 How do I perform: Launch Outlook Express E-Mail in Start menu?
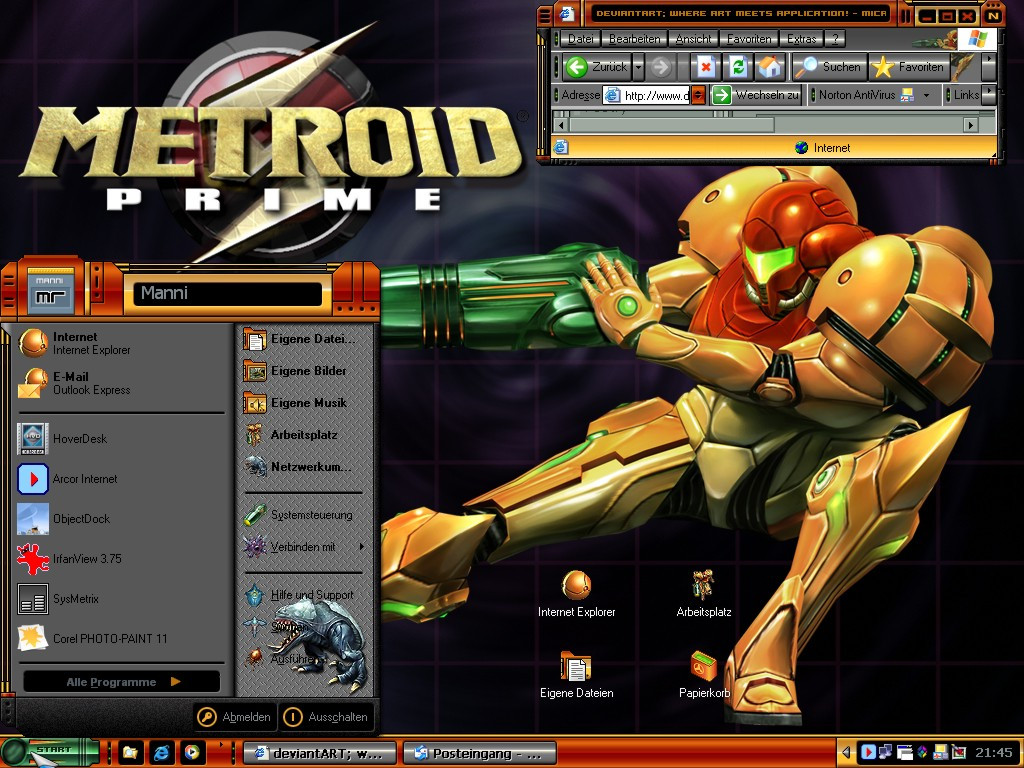pyautogui.click(x=121, y=383)
